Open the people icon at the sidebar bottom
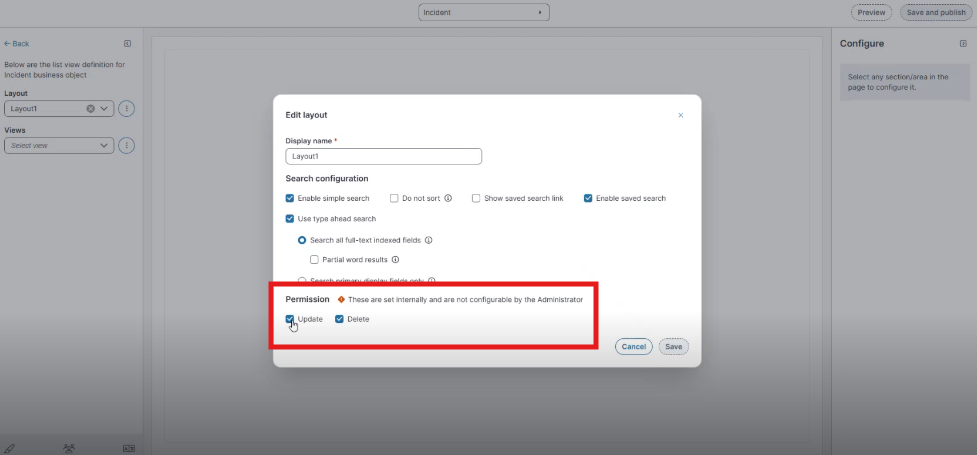The width and height of the screenshot is (977, 455). click(69, 448)
